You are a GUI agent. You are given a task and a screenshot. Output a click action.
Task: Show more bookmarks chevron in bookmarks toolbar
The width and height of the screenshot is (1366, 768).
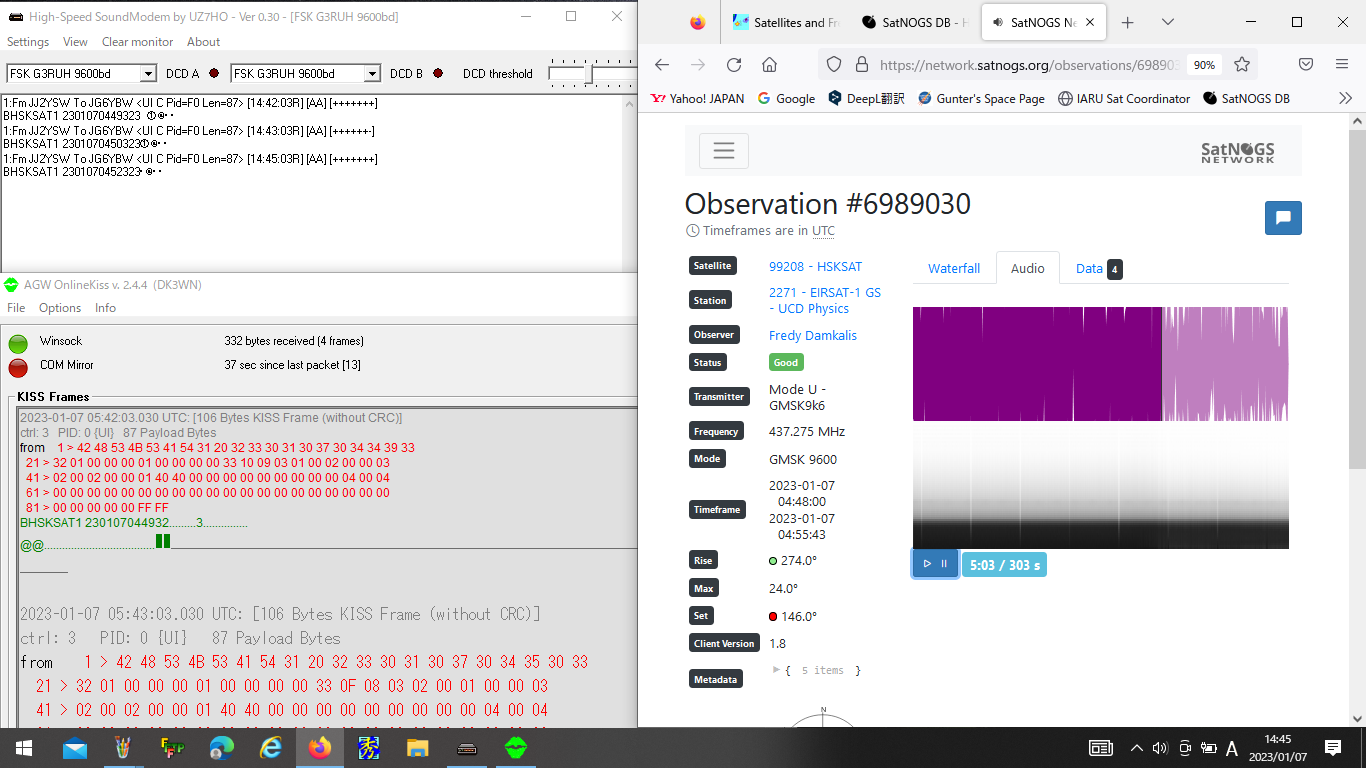pyautogui.click(x=1345, y=98)
